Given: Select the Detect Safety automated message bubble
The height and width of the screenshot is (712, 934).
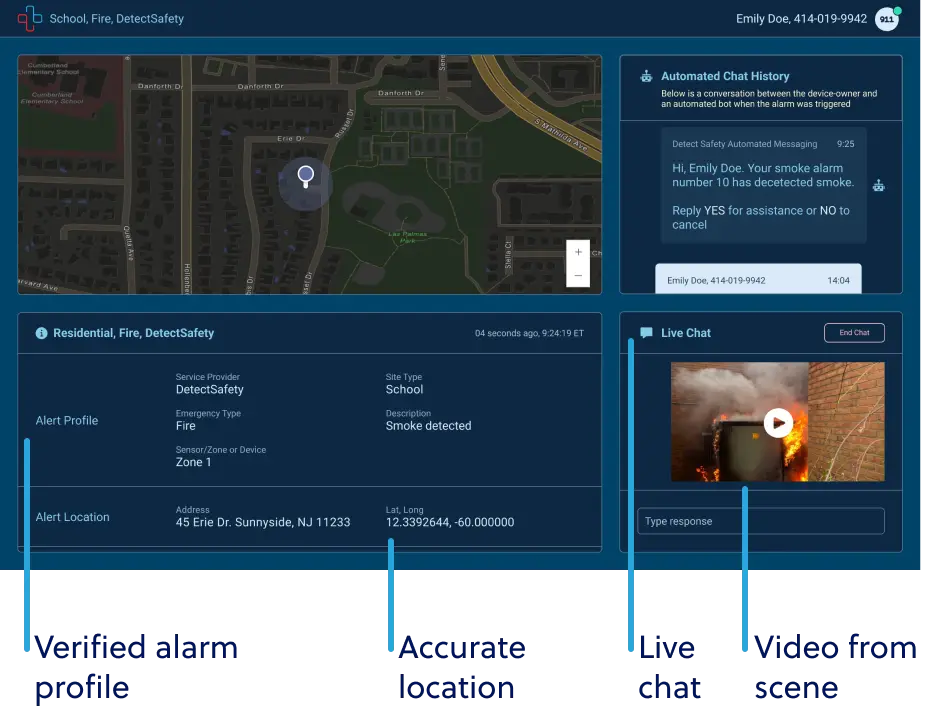Looking at the screenshot, I should 762,185.
